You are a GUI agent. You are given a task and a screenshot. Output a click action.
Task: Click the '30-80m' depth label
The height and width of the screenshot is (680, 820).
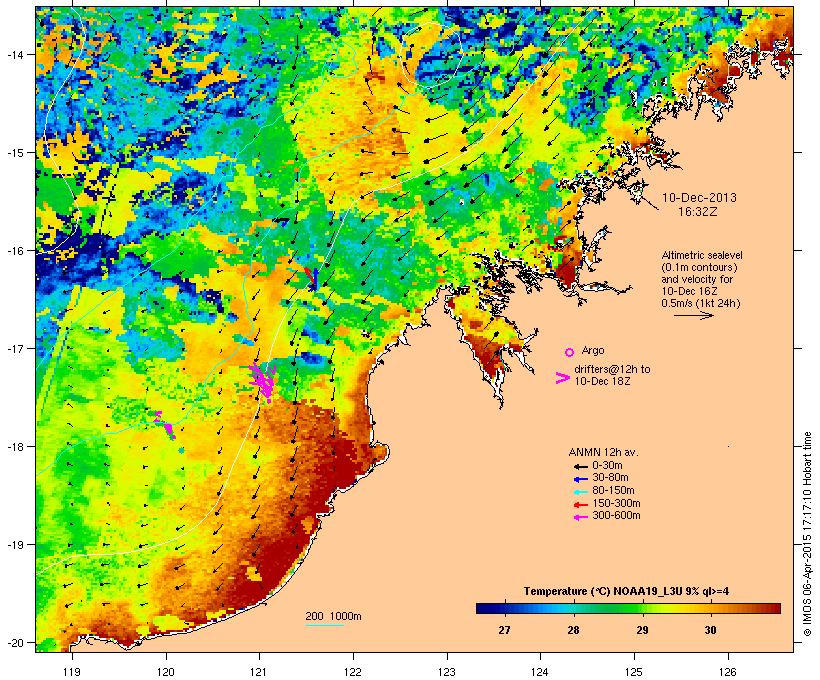click(x=610, y=478)
